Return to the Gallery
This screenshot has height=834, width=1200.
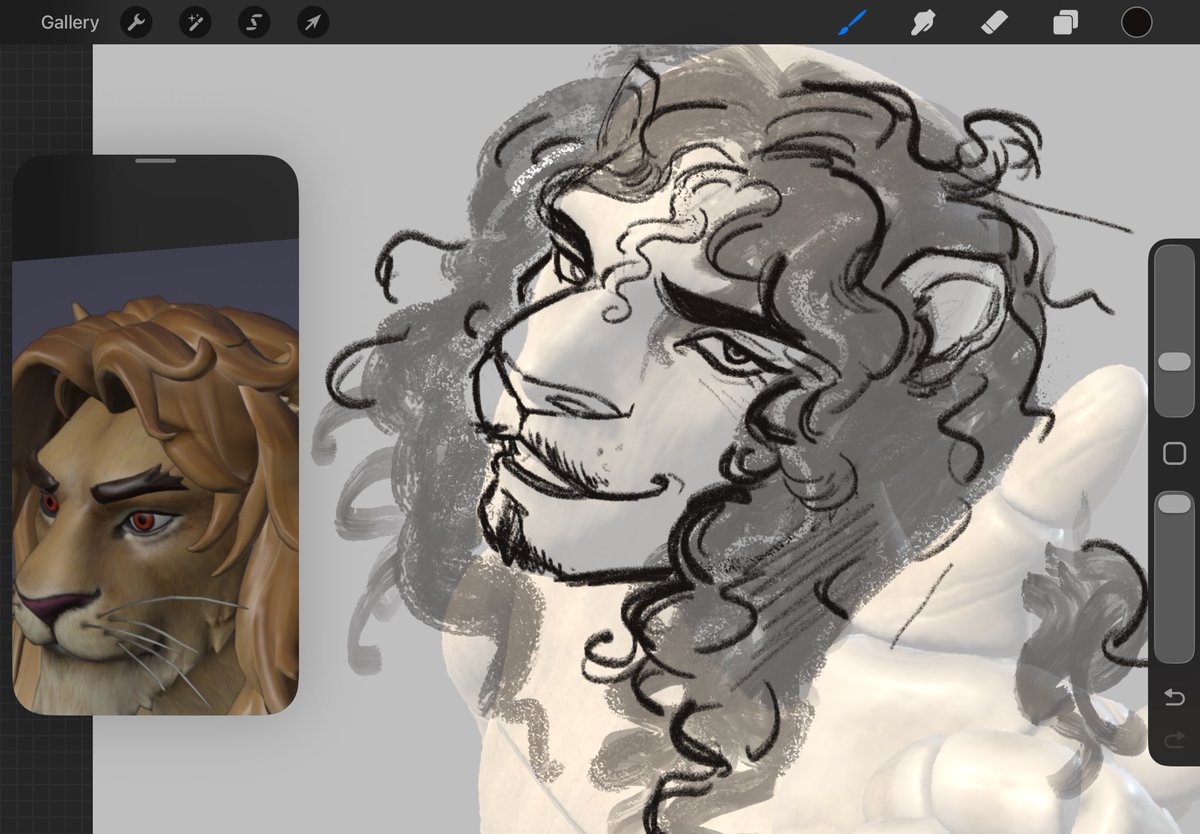pyautogui.click(x=69, y=21)
